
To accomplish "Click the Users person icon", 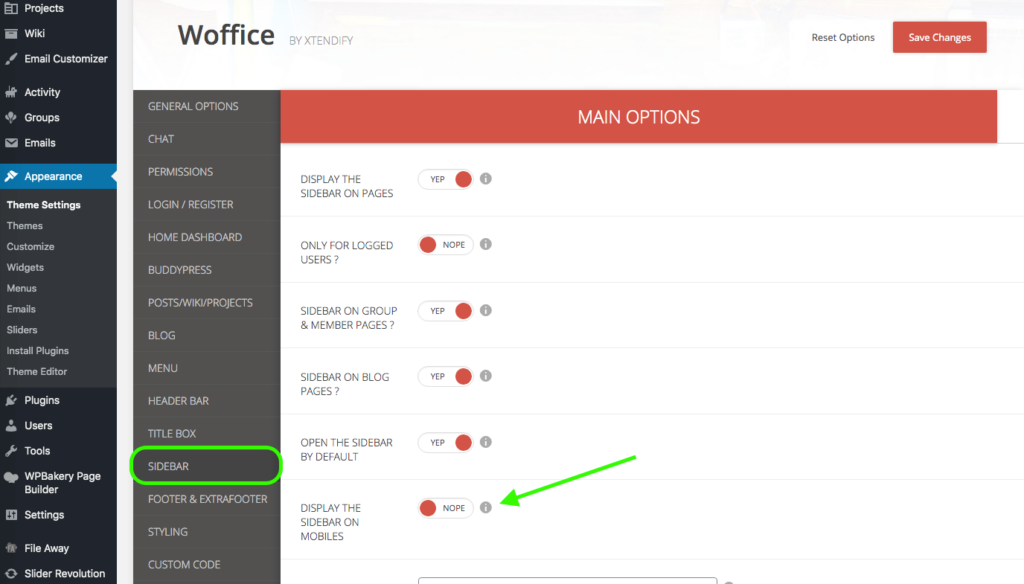I will 11,426.
